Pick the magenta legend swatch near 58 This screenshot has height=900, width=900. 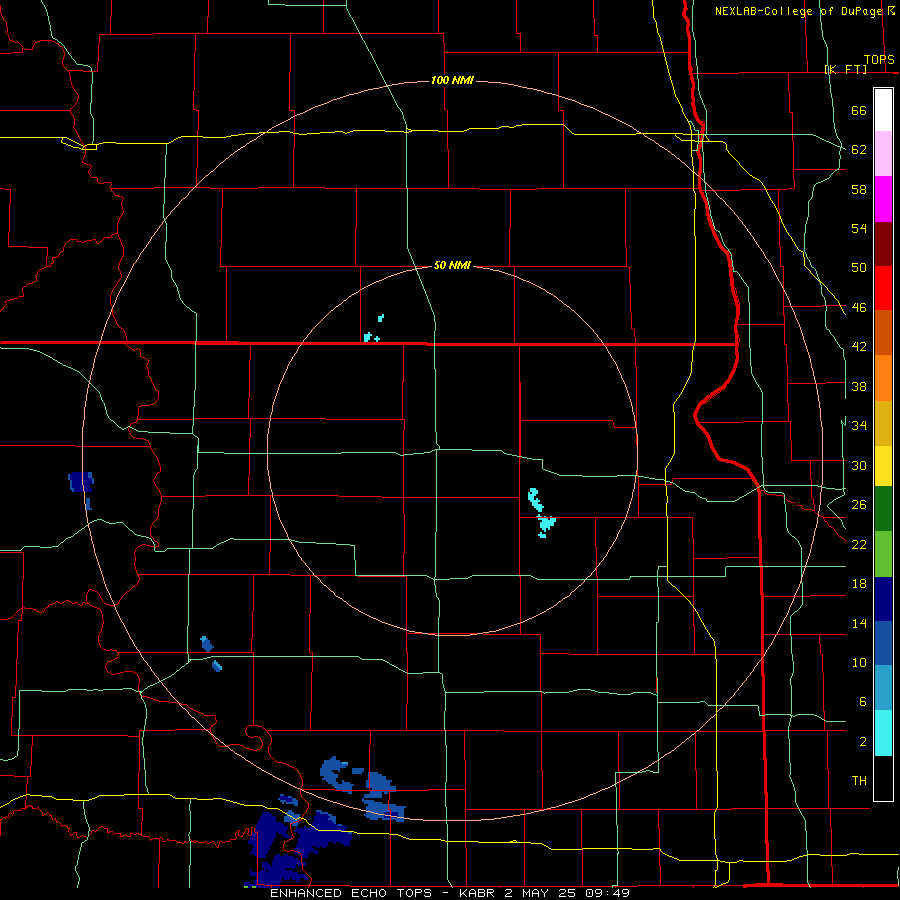tap(883, 199)
